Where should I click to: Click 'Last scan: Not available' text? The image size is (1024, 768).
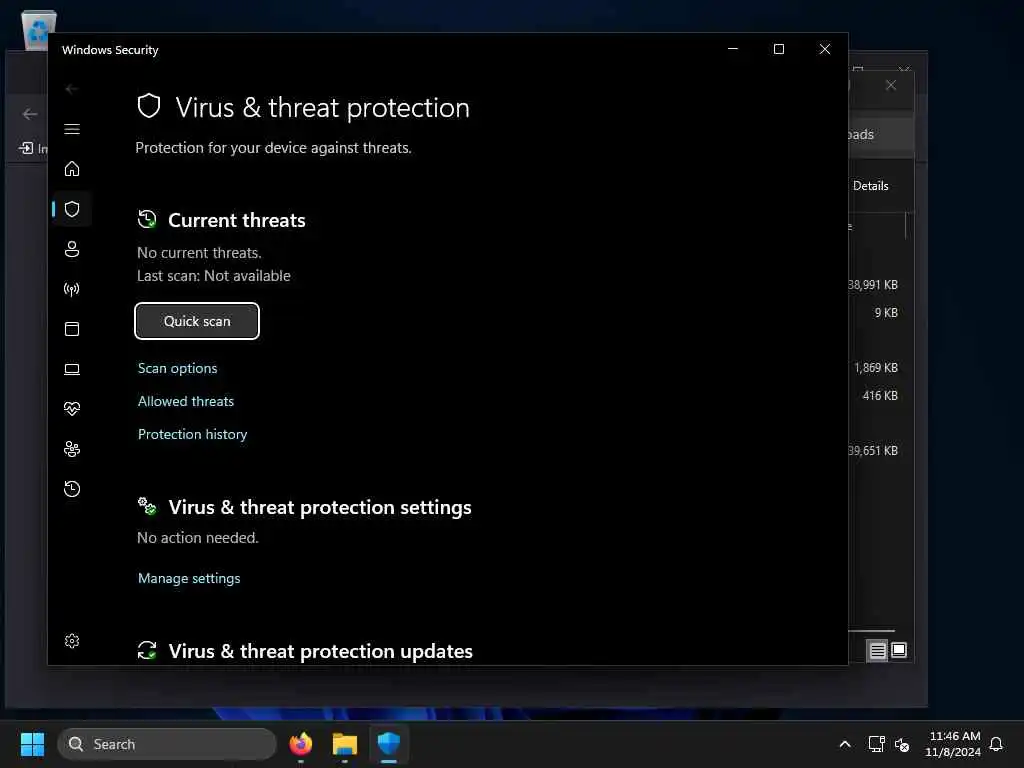[214, 276]
